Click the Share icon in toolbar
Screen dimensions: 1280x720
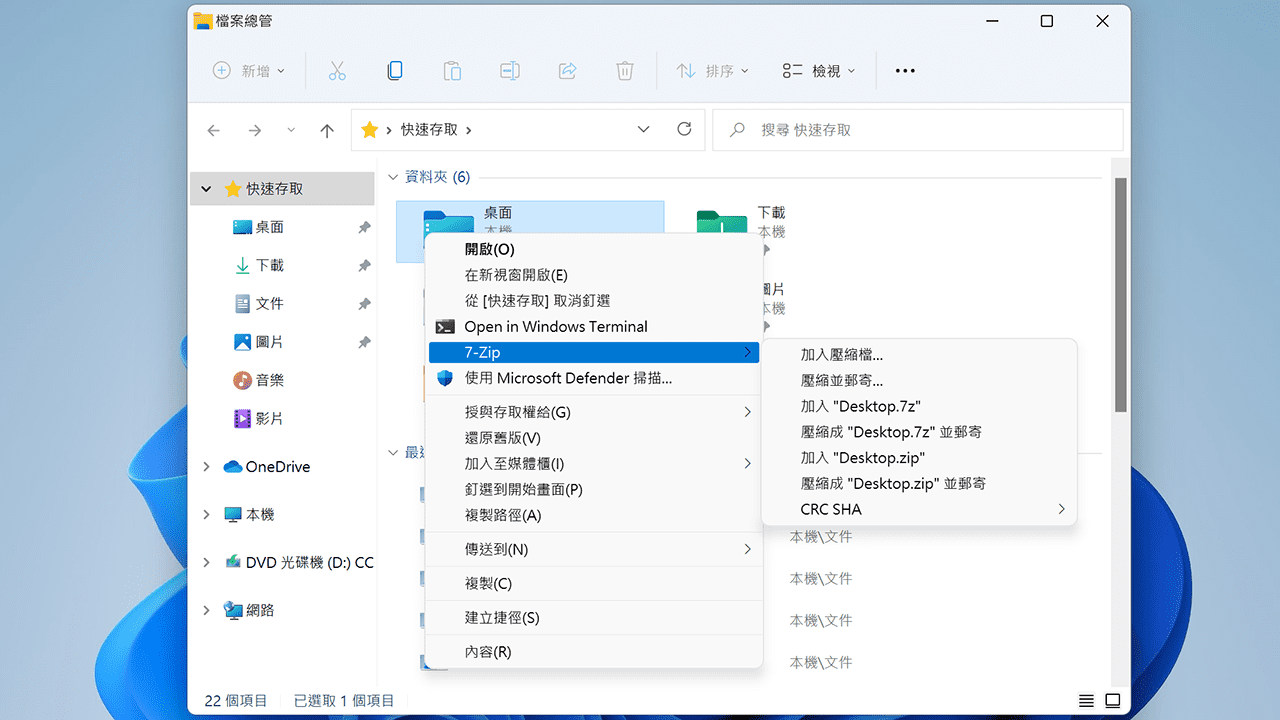click(x=567, y=71)
